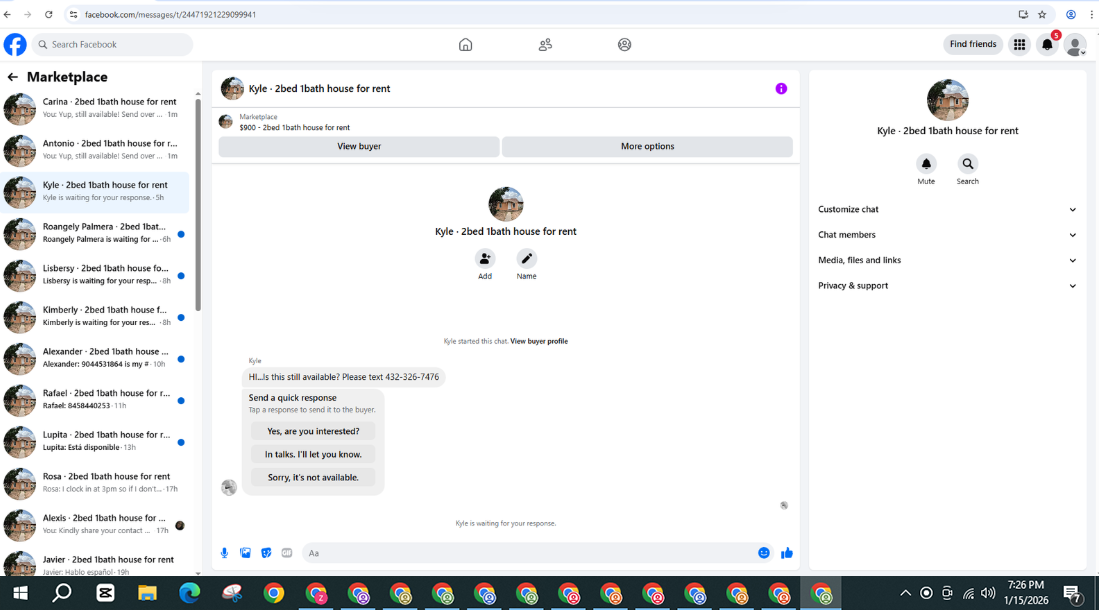
Task: Send quick reply 'Yes, are you interested?'
Action: (313, 431)
